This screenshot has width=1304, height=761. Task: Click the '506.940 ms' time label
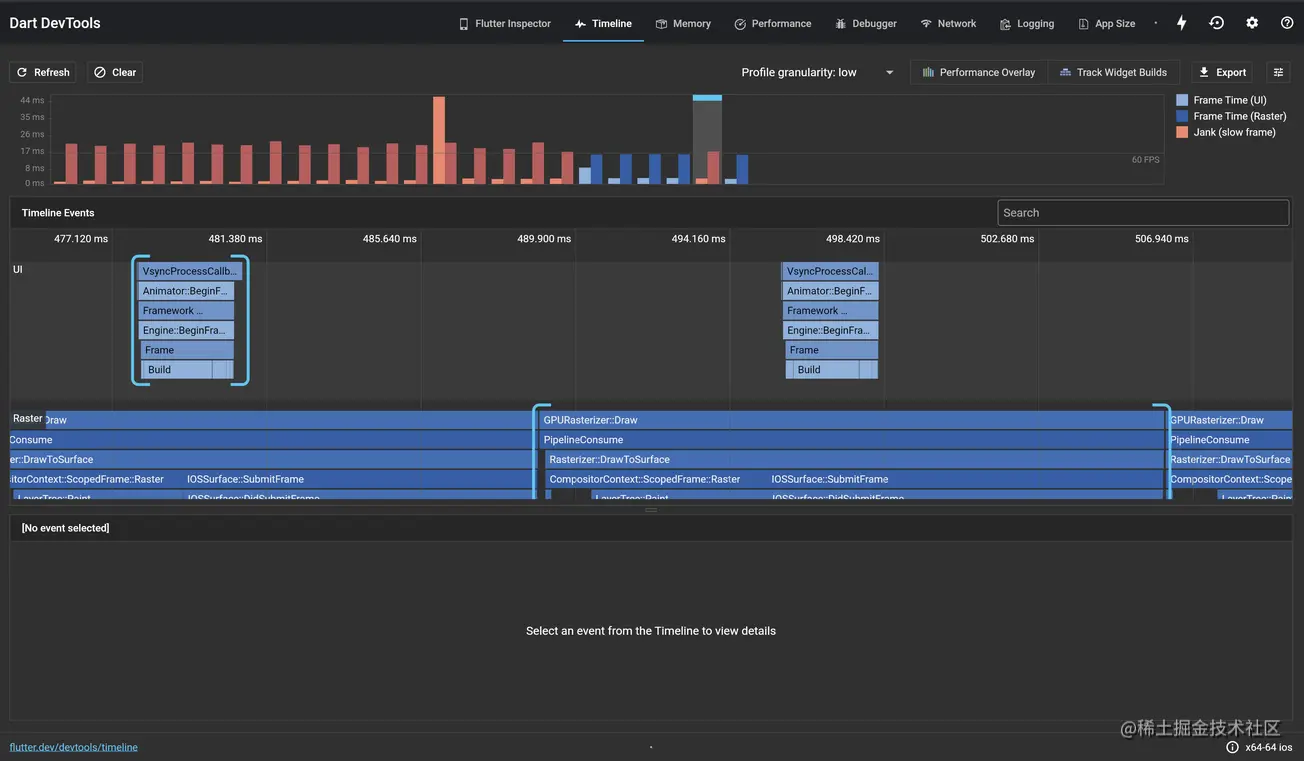[x=1162, y=239]
